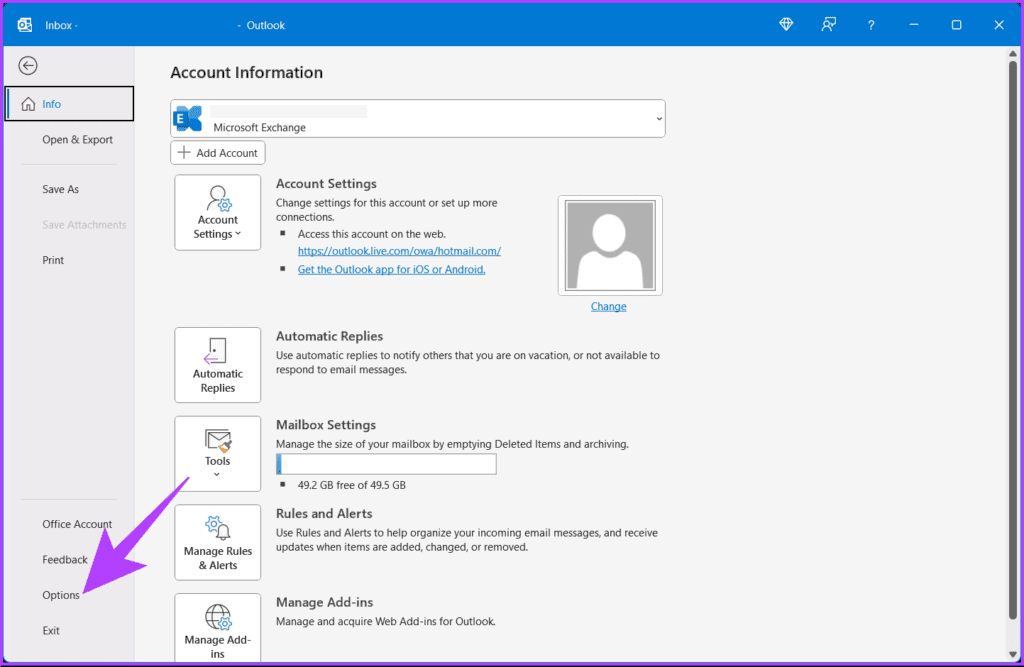Open Manage Rules & Alerts

point(217,542)
